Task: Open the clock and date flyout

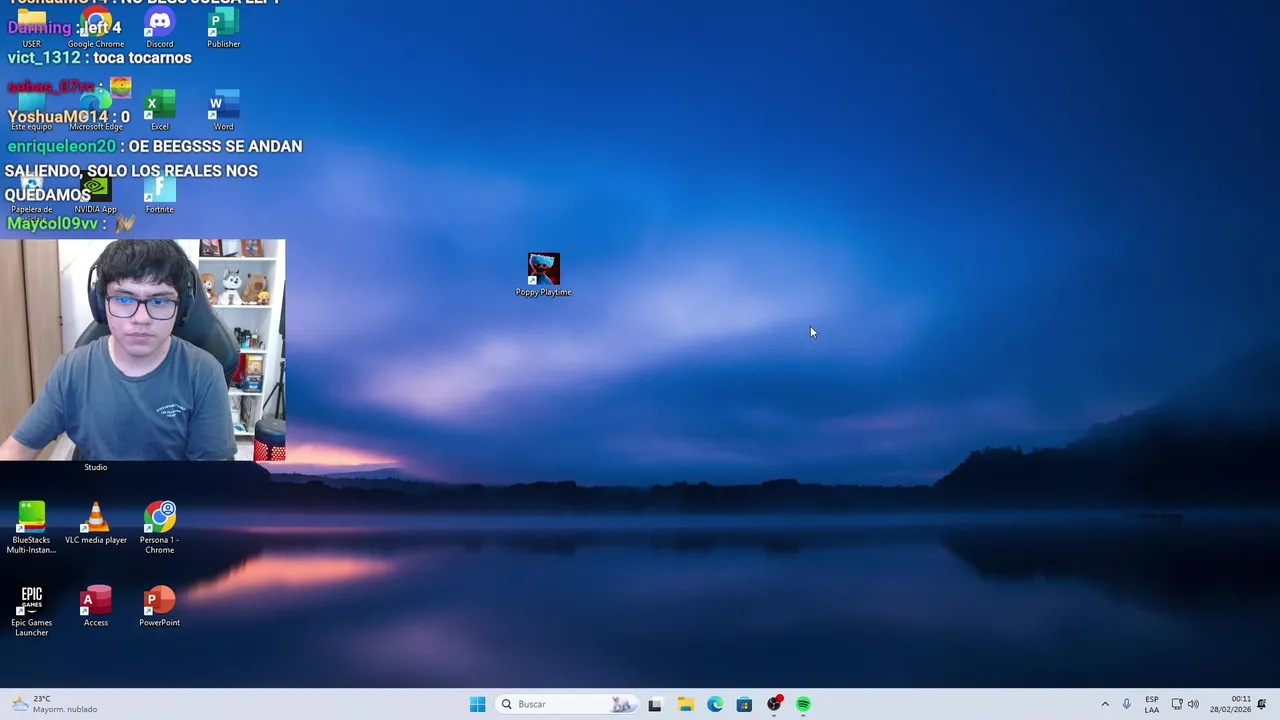Action: 1230,704
